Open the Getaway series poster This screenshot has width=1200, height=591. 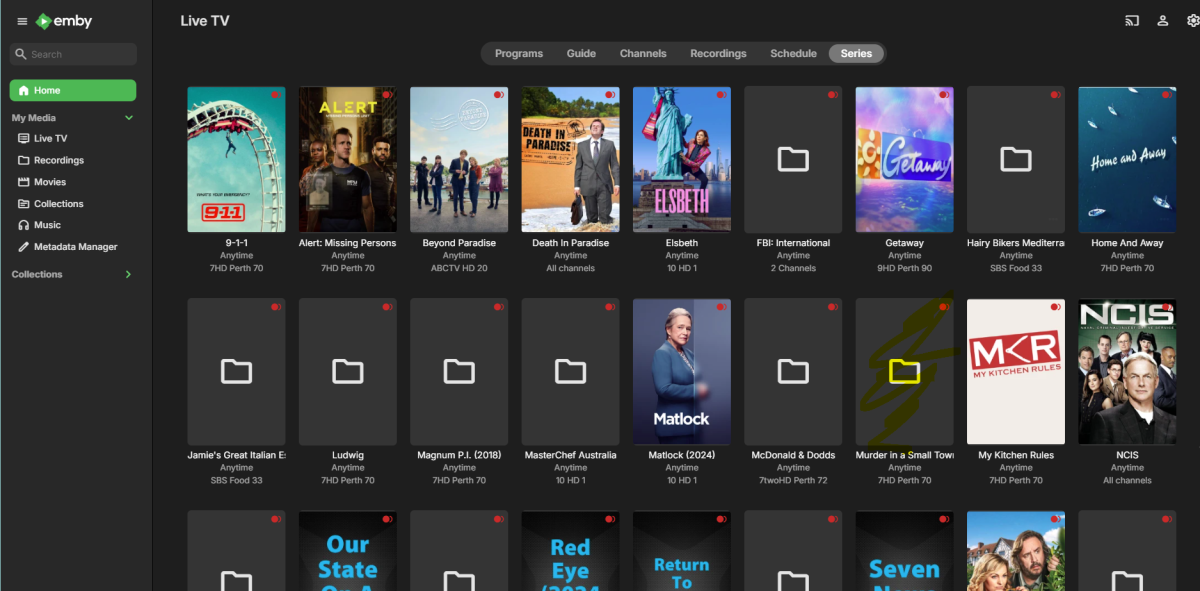(905, 160)
